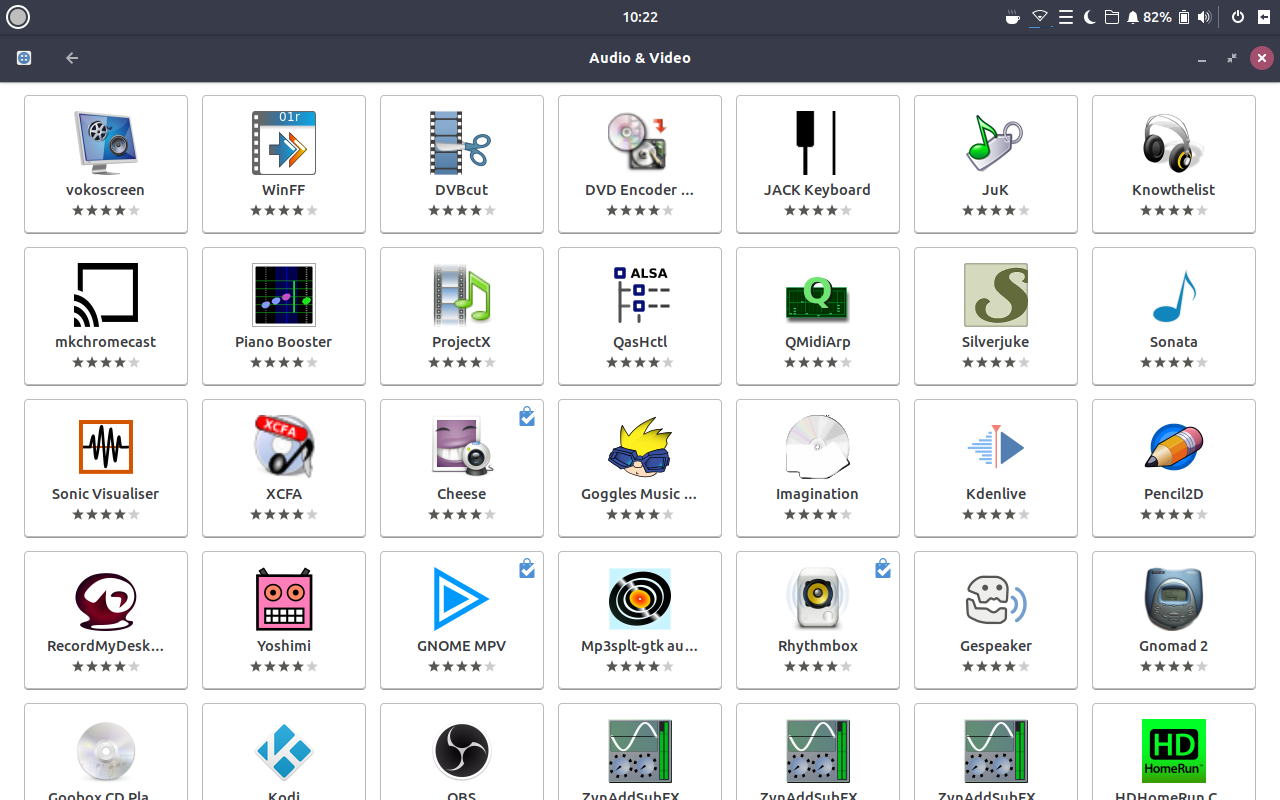Open the QasHctl ALSA icon

tap(640, 295)
